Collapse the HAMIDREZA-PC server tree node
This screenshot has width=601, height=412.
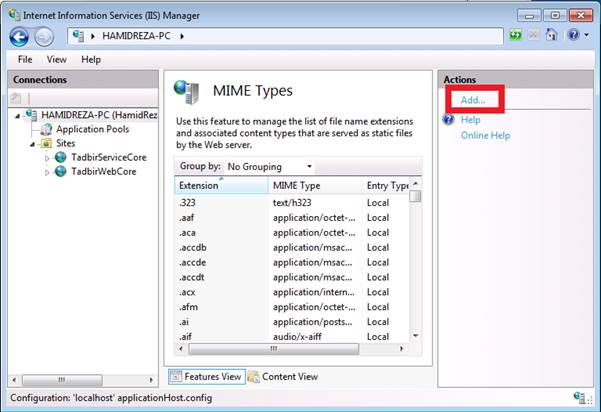click(x=18, y=115)
